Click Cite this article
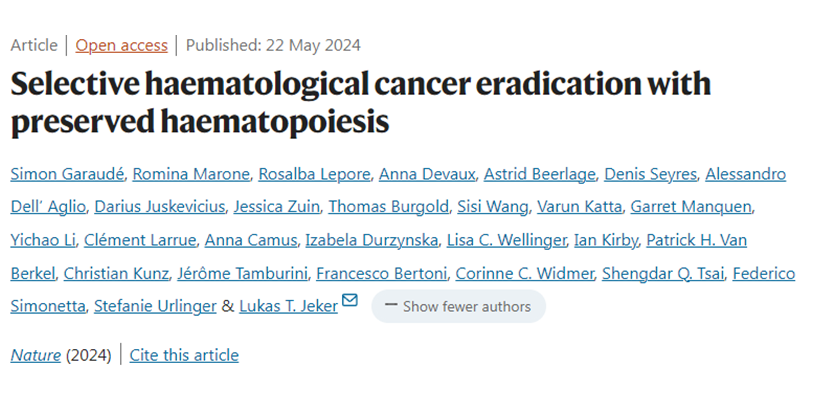This screenshot has height=407, width=814. pos(184,355)
